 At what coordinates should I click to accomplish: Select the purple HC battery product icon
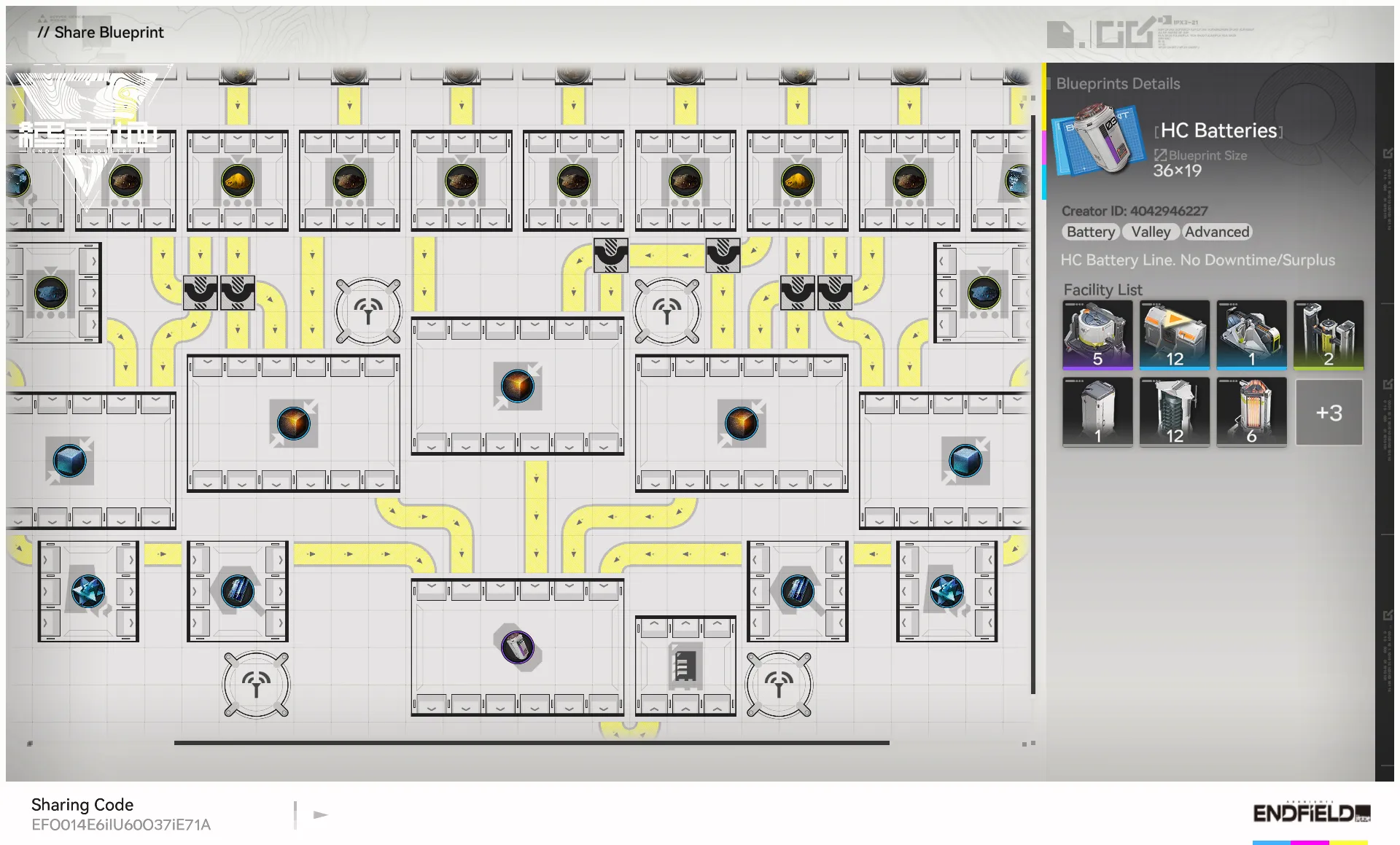518,647
